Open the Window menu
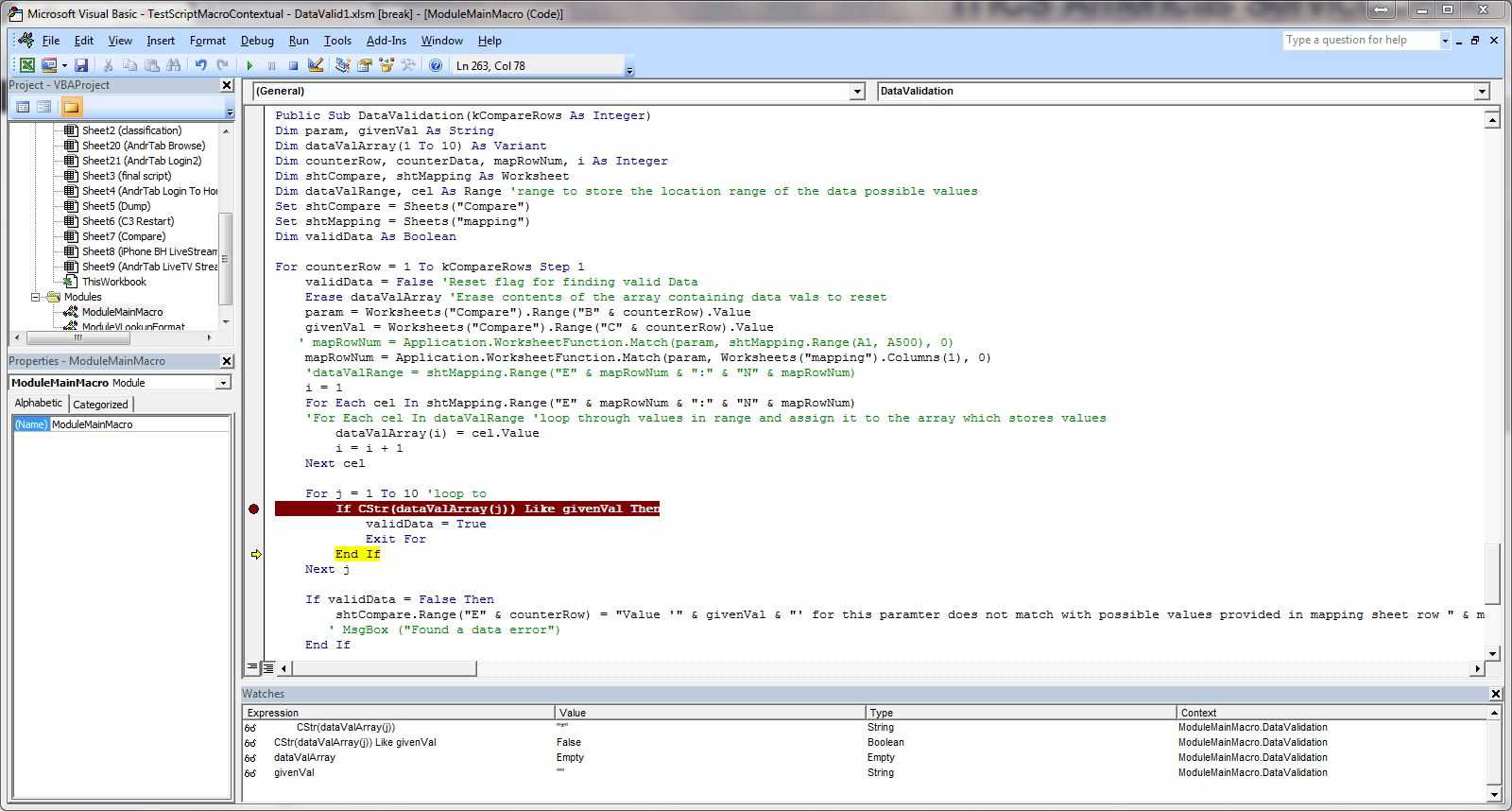Image resolution: width=1512 pixels, height=811 pixels. [x=441, y=41]
